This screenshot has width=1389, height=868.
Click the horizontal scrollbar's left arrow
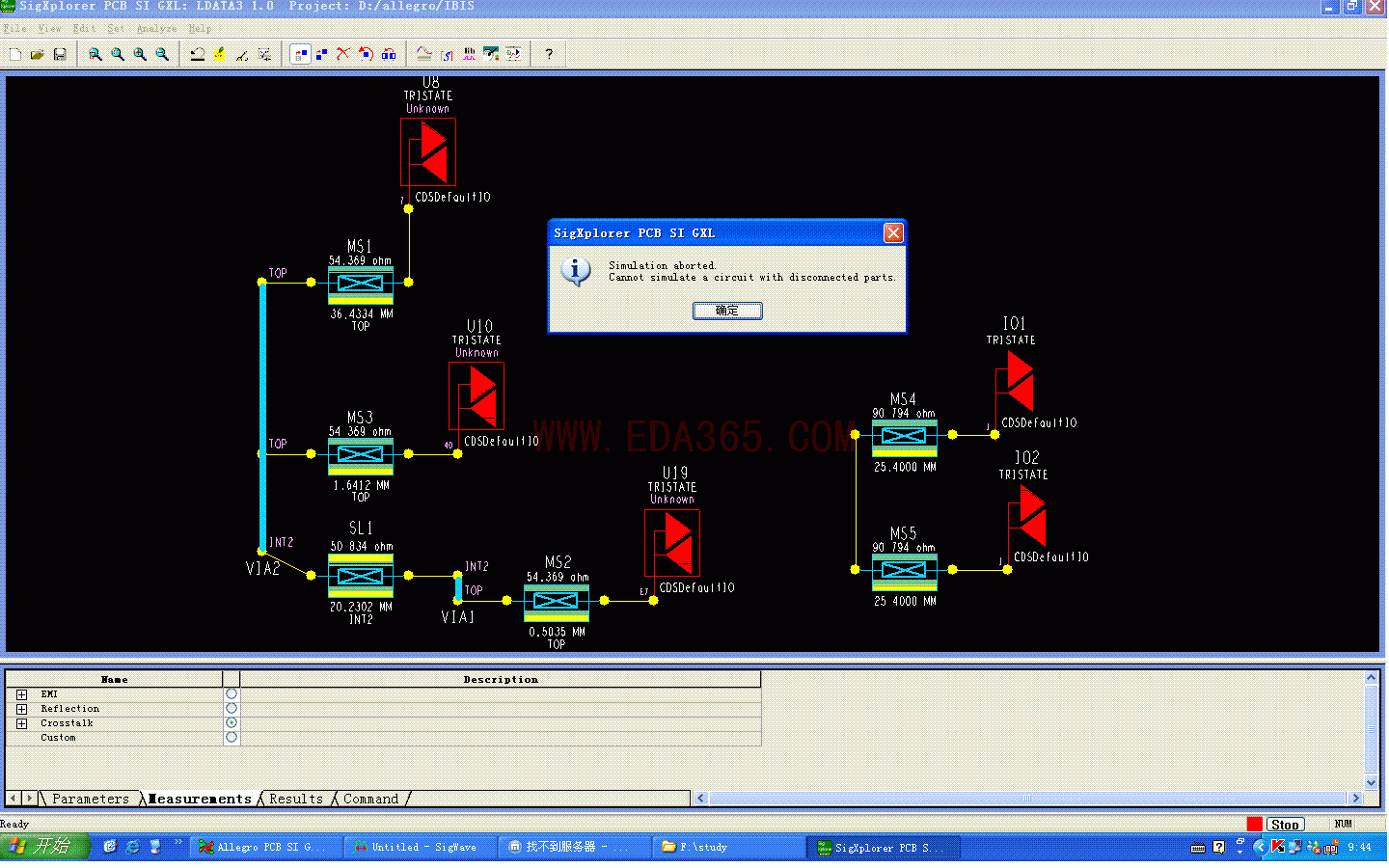pos(701,799)
